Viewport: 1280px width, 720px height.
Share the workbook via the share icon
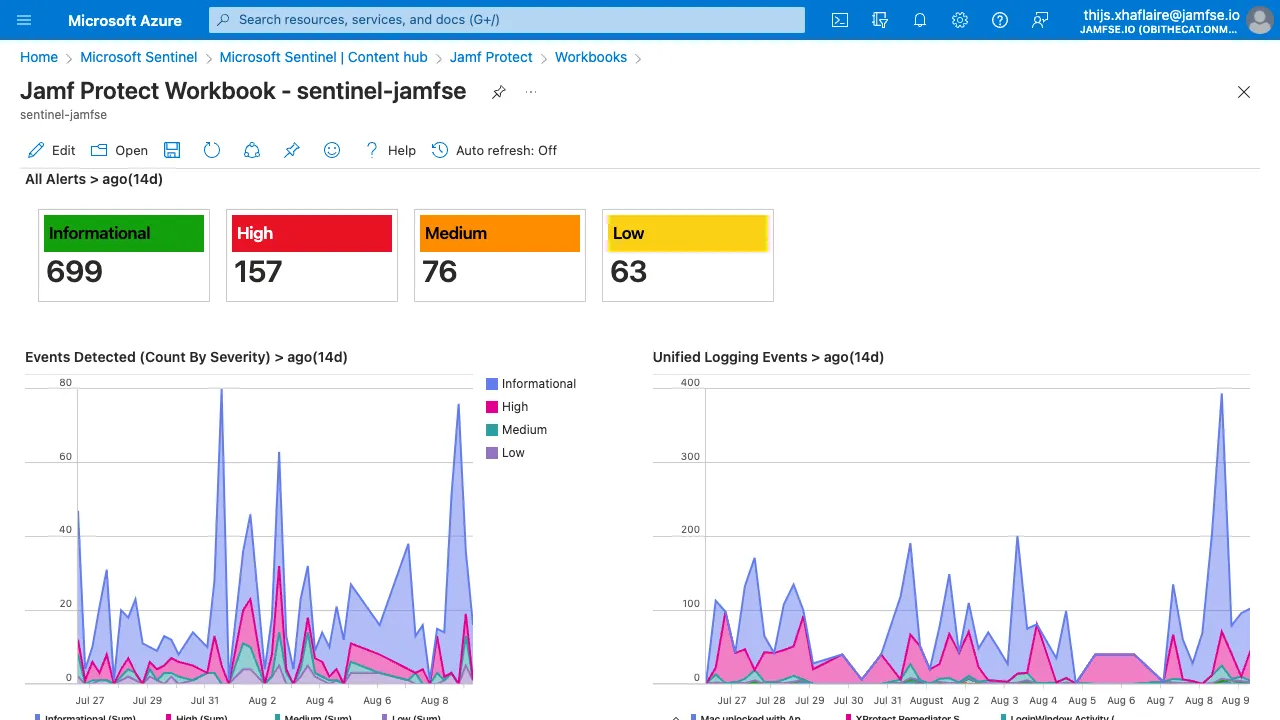pos(251,150)
